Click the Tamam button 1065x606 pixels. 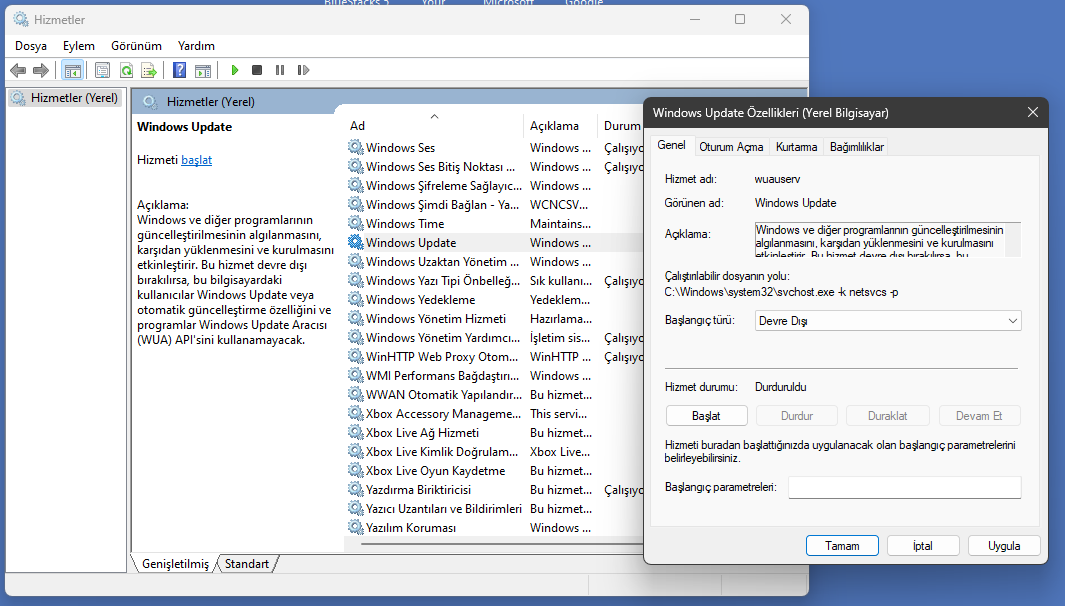842,546
